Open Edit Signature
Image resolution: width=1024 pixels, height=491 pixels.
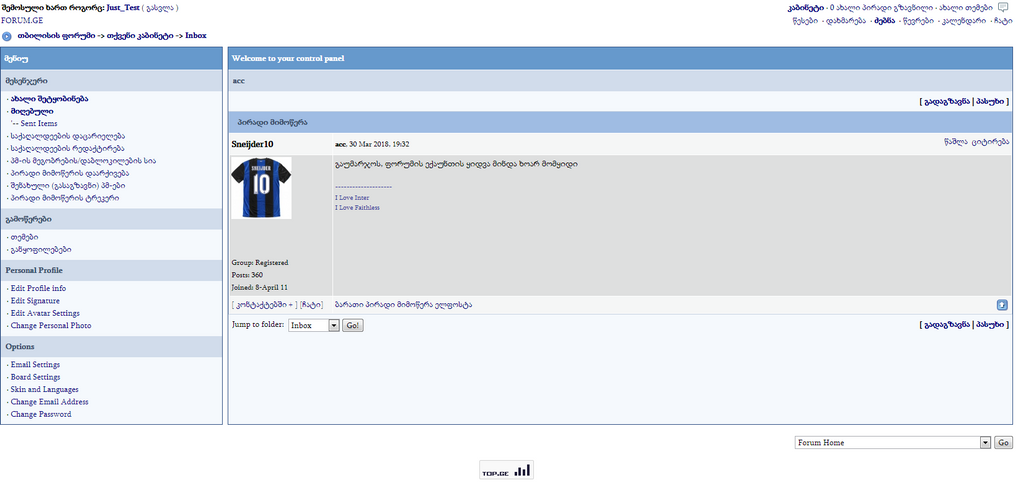(x=35, y=300)
